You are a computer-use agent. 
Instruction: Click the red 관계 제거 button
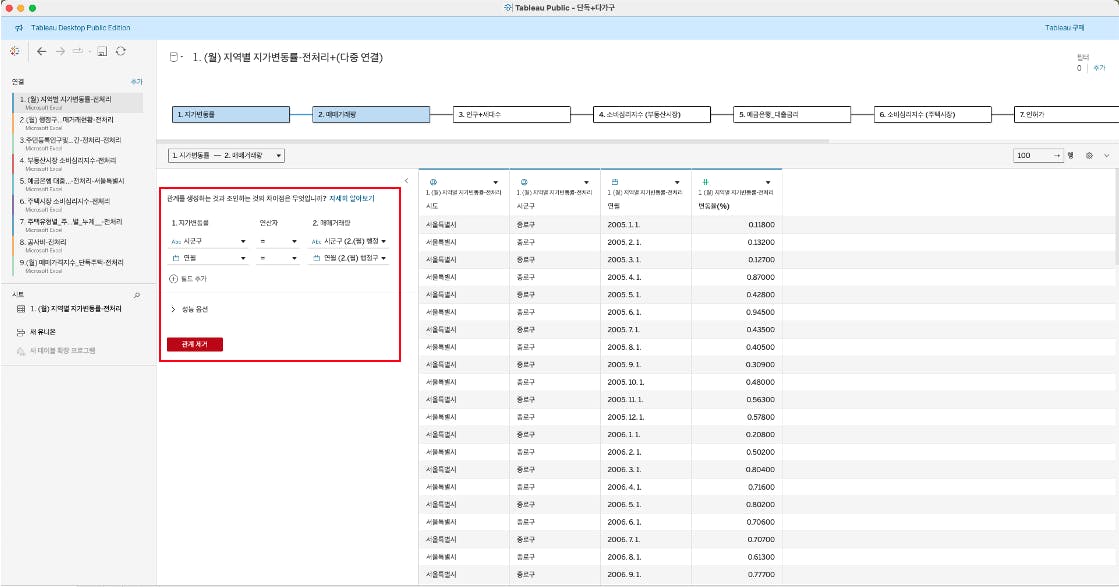click(195, 344)
